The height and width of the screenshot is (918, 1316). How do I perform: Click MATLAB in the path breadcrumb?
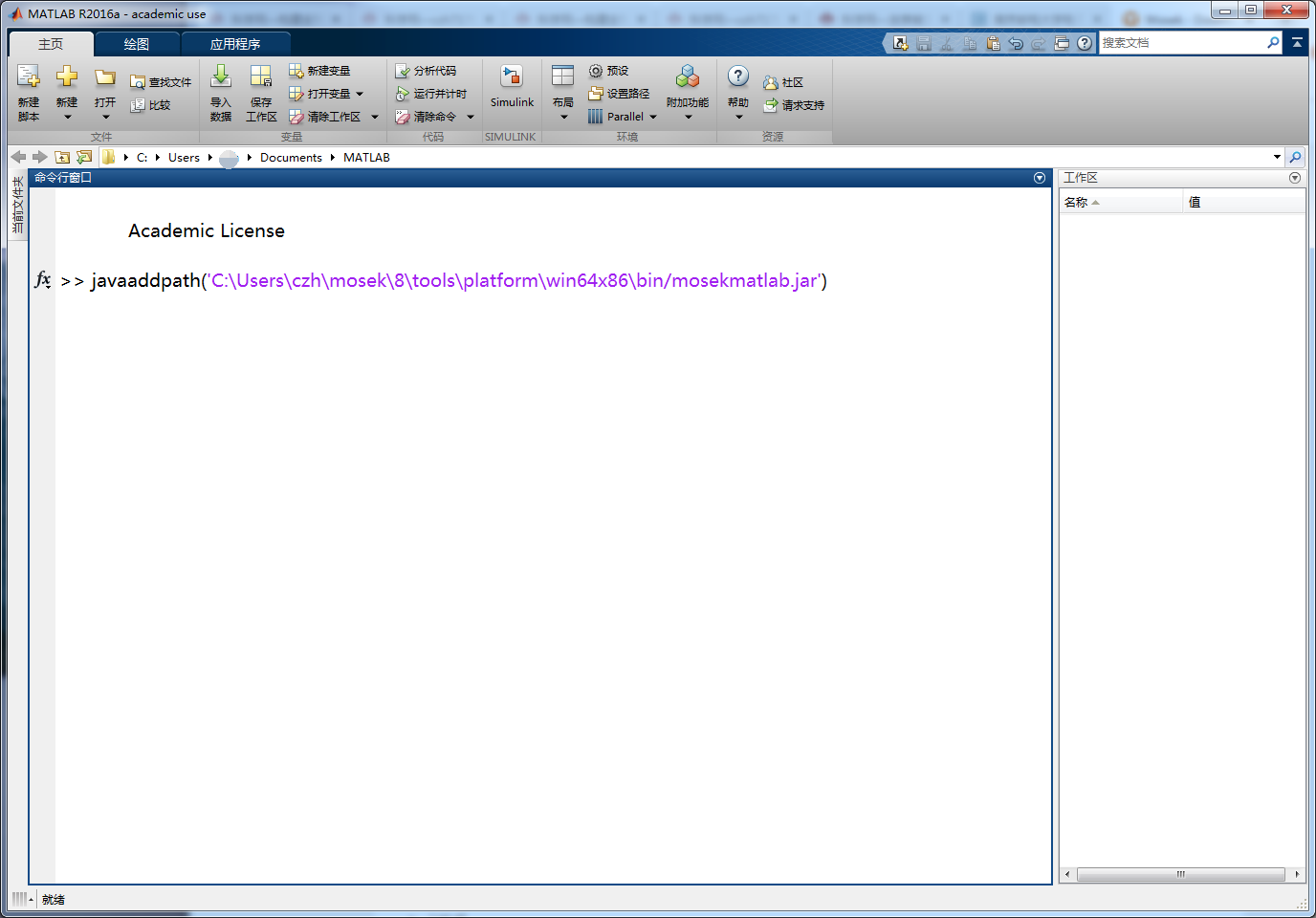(366, 158)
